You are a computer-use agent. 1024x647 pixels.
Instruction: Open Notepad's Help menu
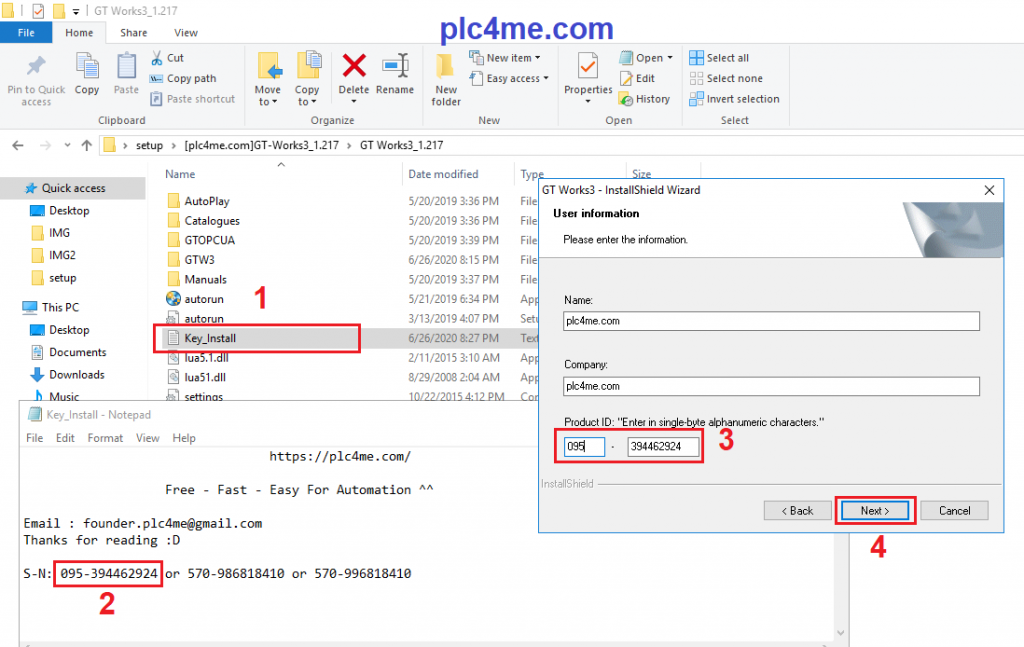click(x=184, y=438)
